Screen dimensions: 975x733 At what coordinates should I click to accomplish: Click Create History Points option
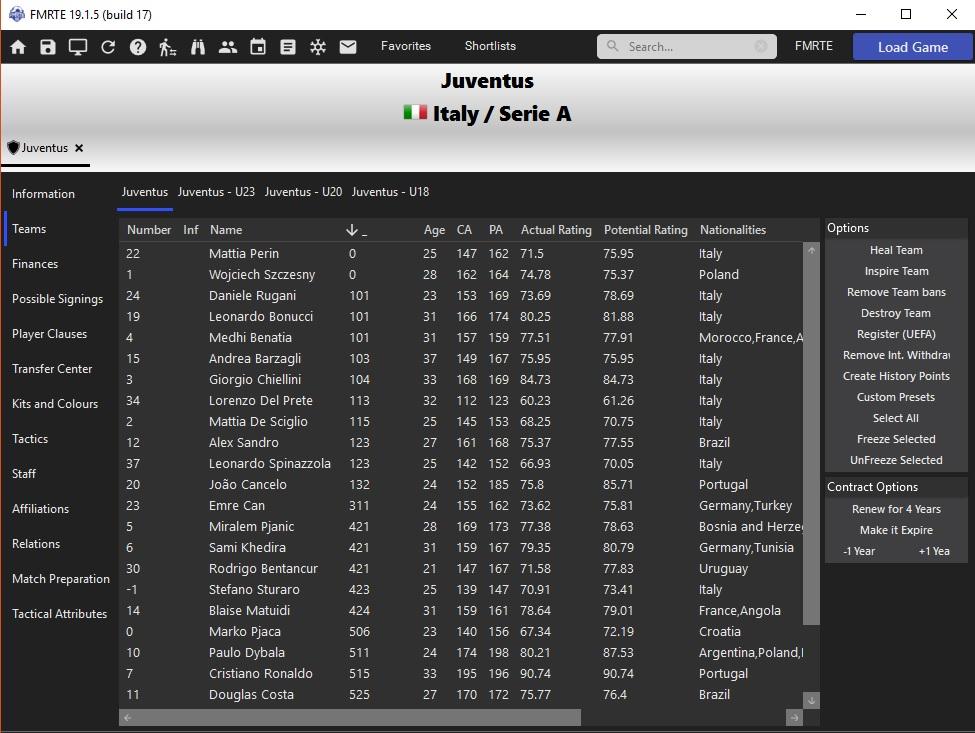tap(896, 376)
